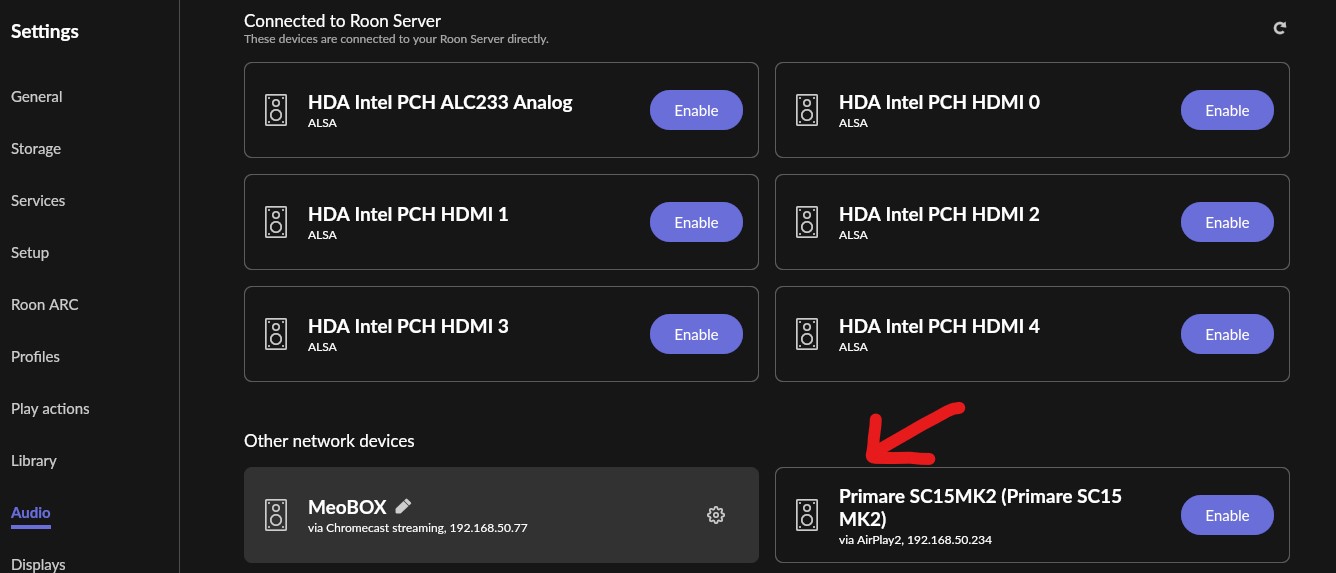Open the General settings section
This screenshot has height=573, width=1336.
pos(37,97)
